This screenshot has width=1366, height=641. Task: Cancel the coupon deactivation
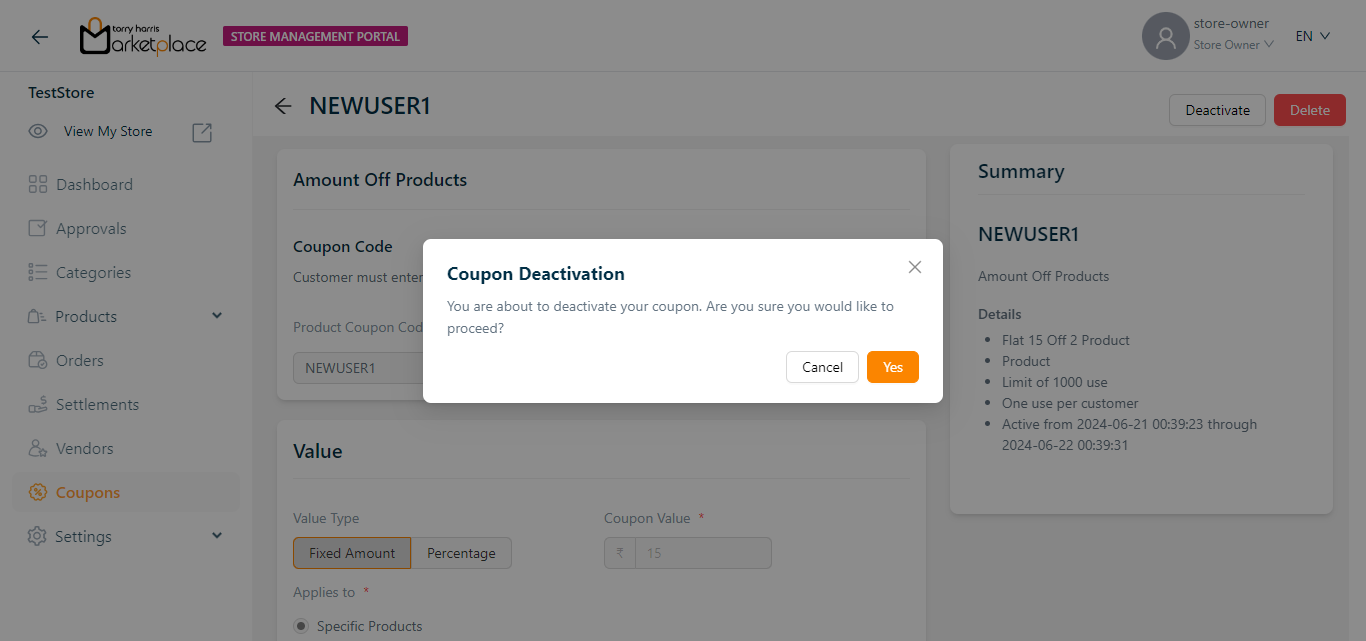(822, 367)
